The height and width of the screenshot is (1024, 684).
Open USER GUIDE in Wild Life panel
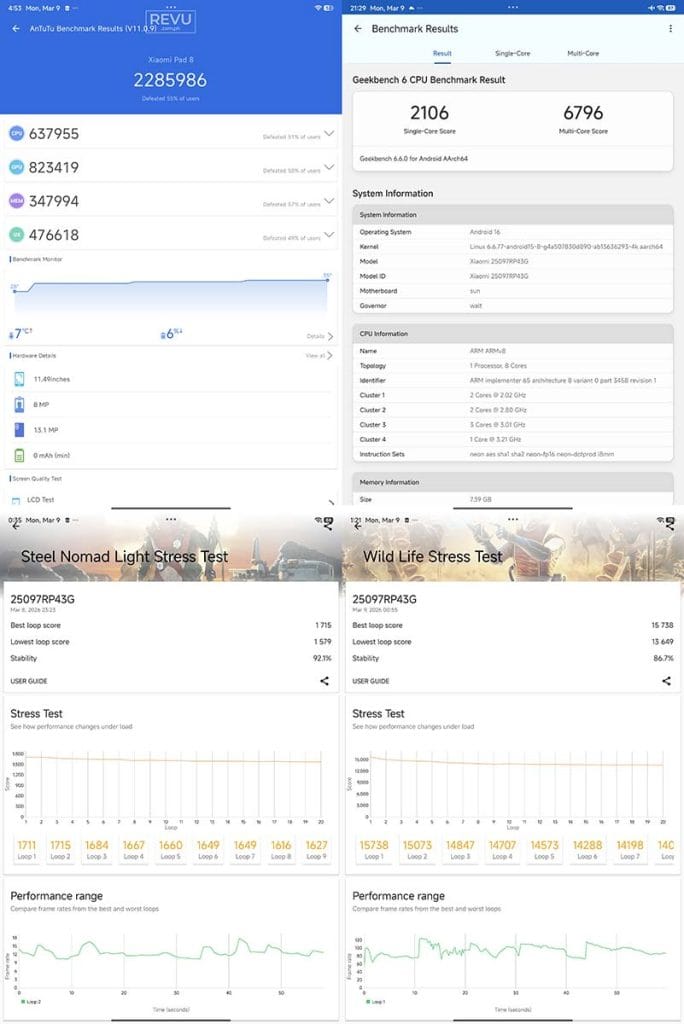[370, 681]
